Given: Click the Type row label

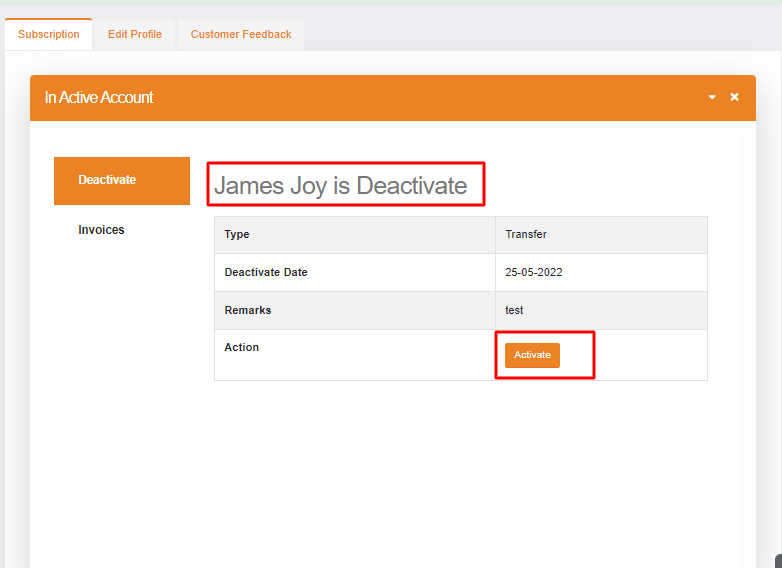Looking at the screenshot, I should coord(237,234).
